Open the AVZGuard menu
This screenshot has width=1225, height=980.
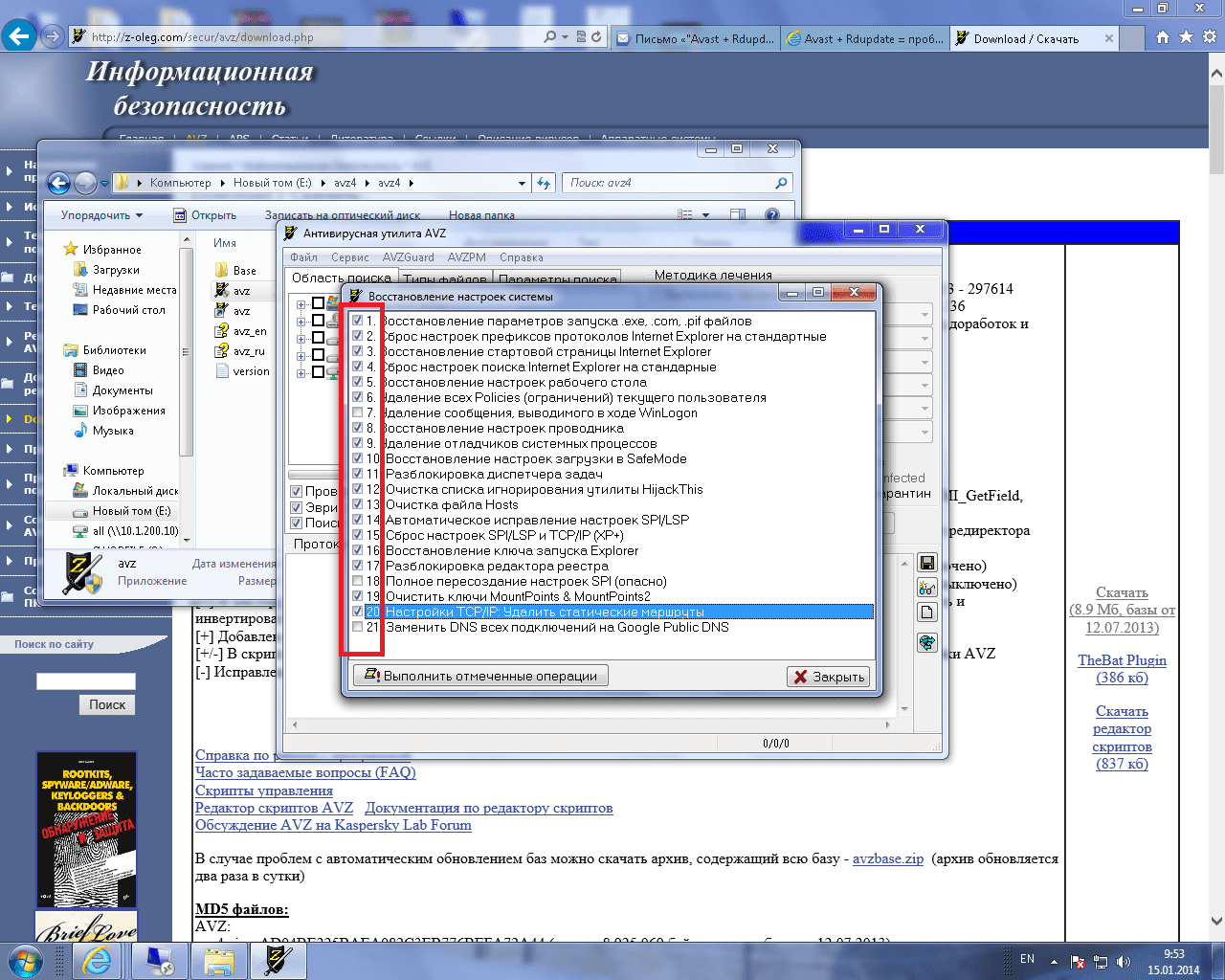(408, 257)
